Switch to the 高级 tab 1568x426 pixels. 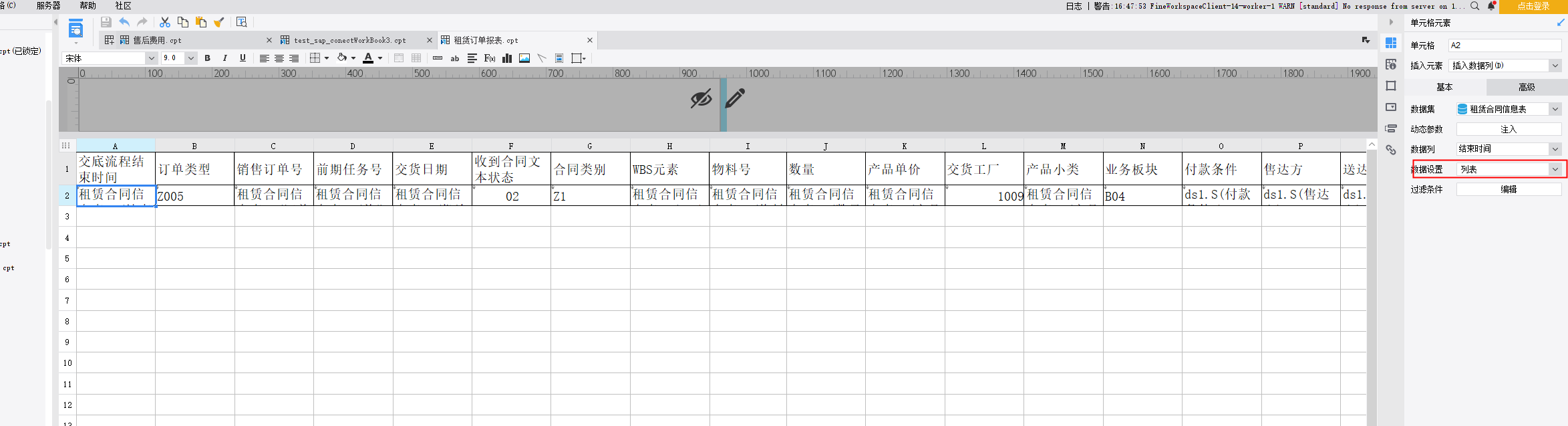coord(1527,87)
